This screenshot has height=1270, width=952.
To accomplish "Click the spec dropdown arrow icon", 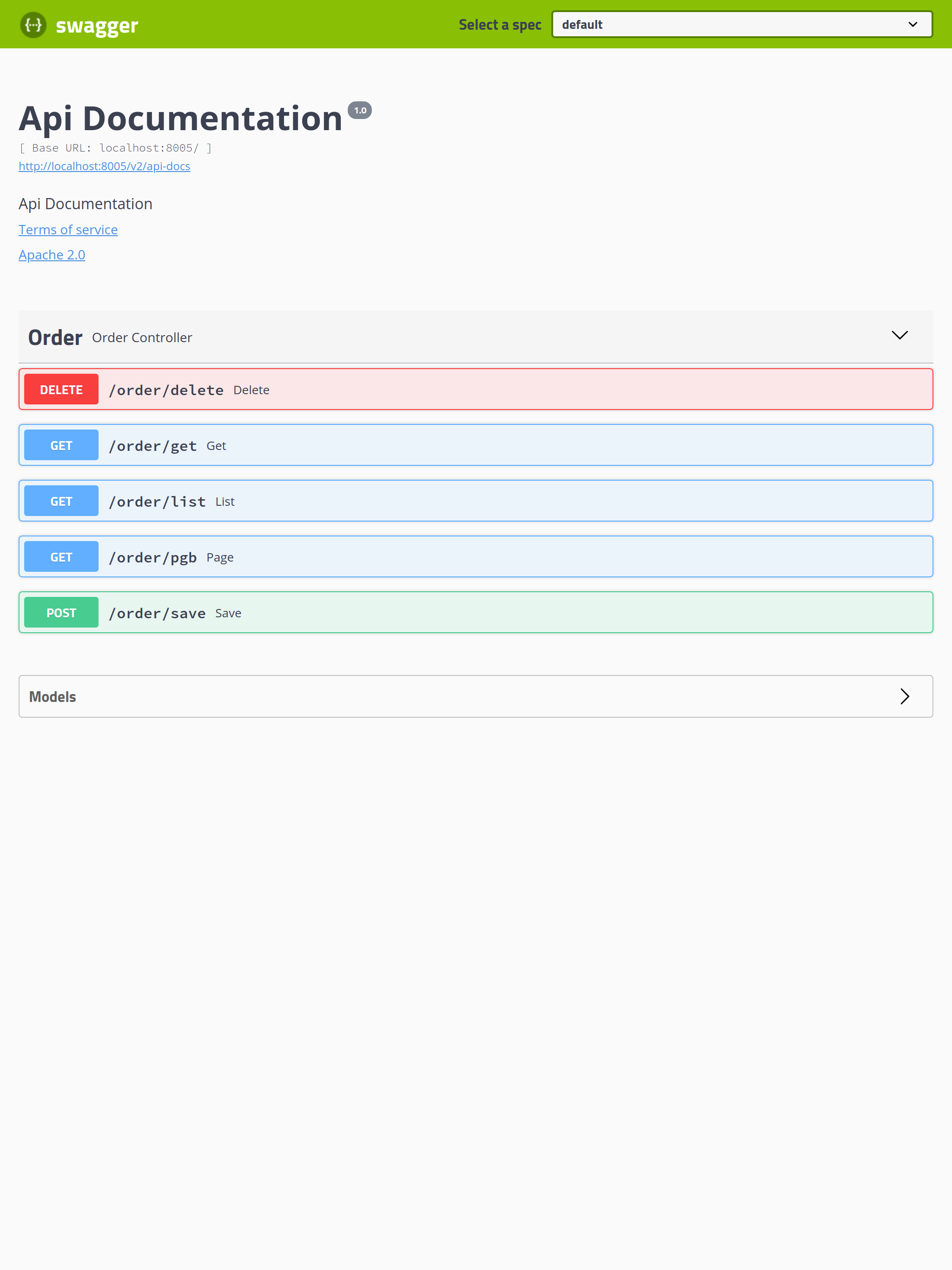I will (x=912, y=25).
